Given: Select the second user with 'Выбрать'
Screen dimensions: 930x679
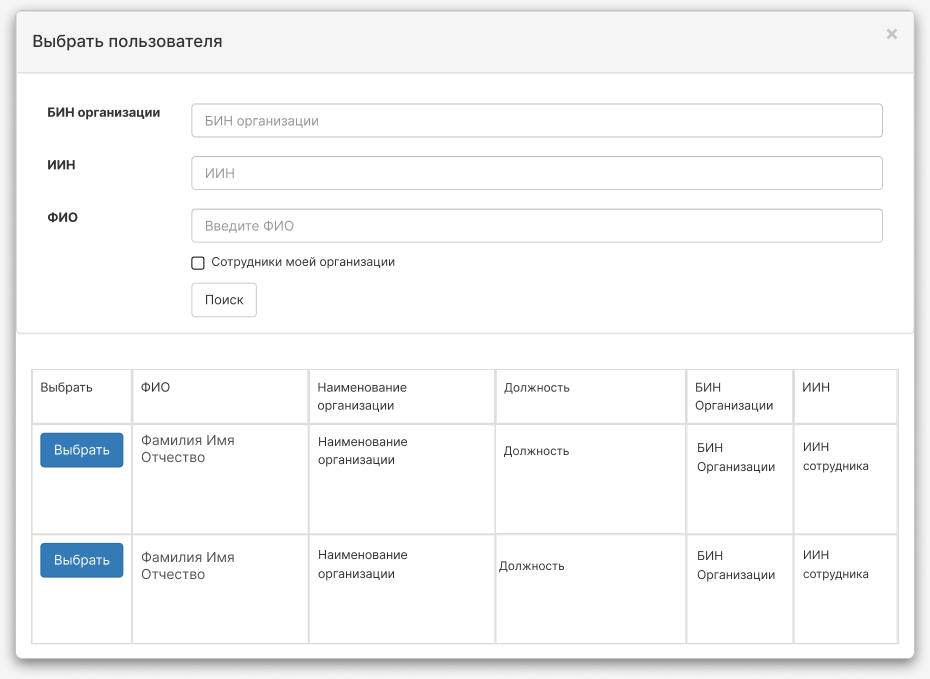Looking at the screenshot, I should click(x=82, y=560).
